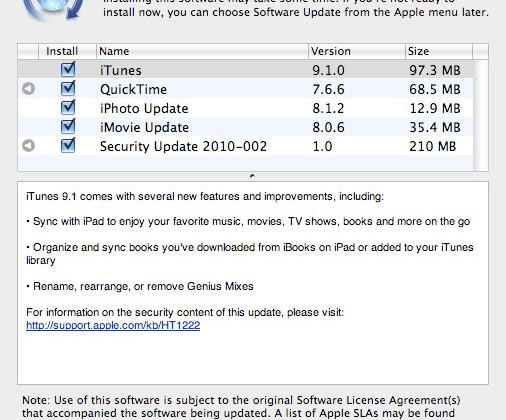Click the split-pane divider handle below the update list
This screenshot has height=420, width=506.
252,176
